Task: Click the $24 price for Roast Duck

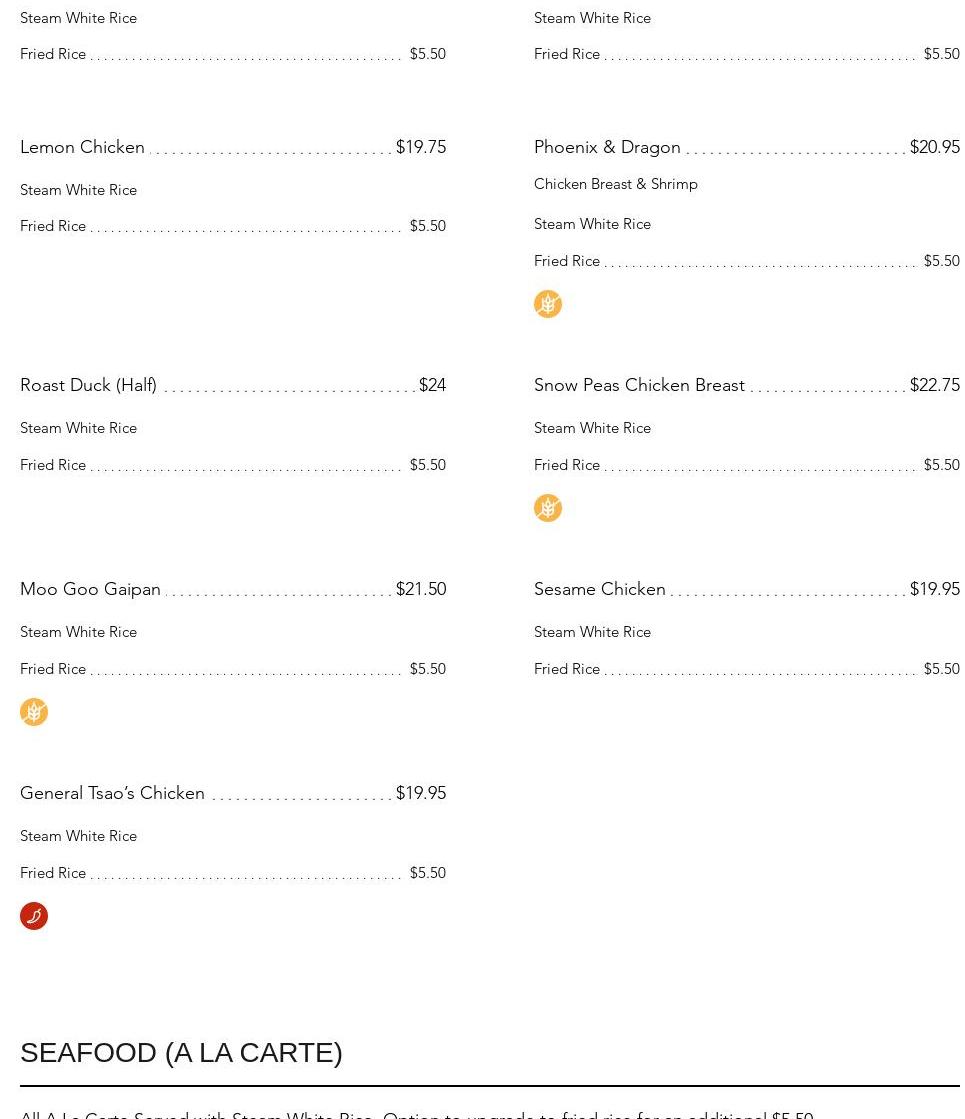Action: click(x=432, y=385)
